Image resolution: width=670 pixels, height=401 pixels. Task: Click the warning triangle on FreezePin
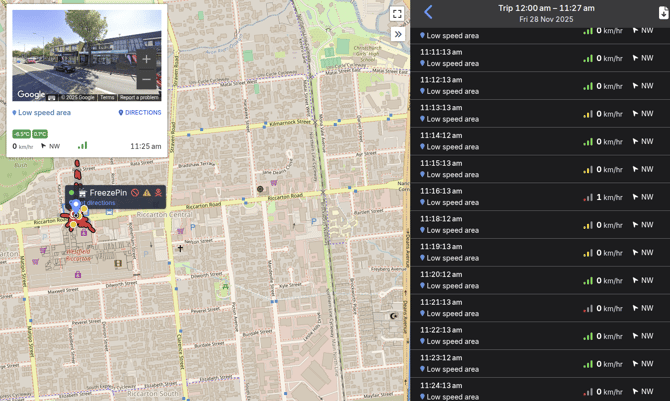(x=146, y=193)
